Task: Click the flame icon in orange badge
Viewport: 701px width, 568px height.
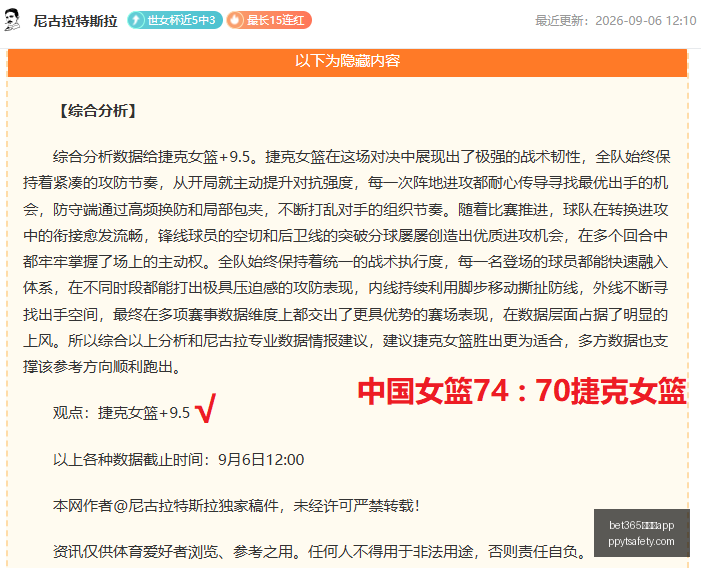Action: pyautogui.click(x=235, y=20)
